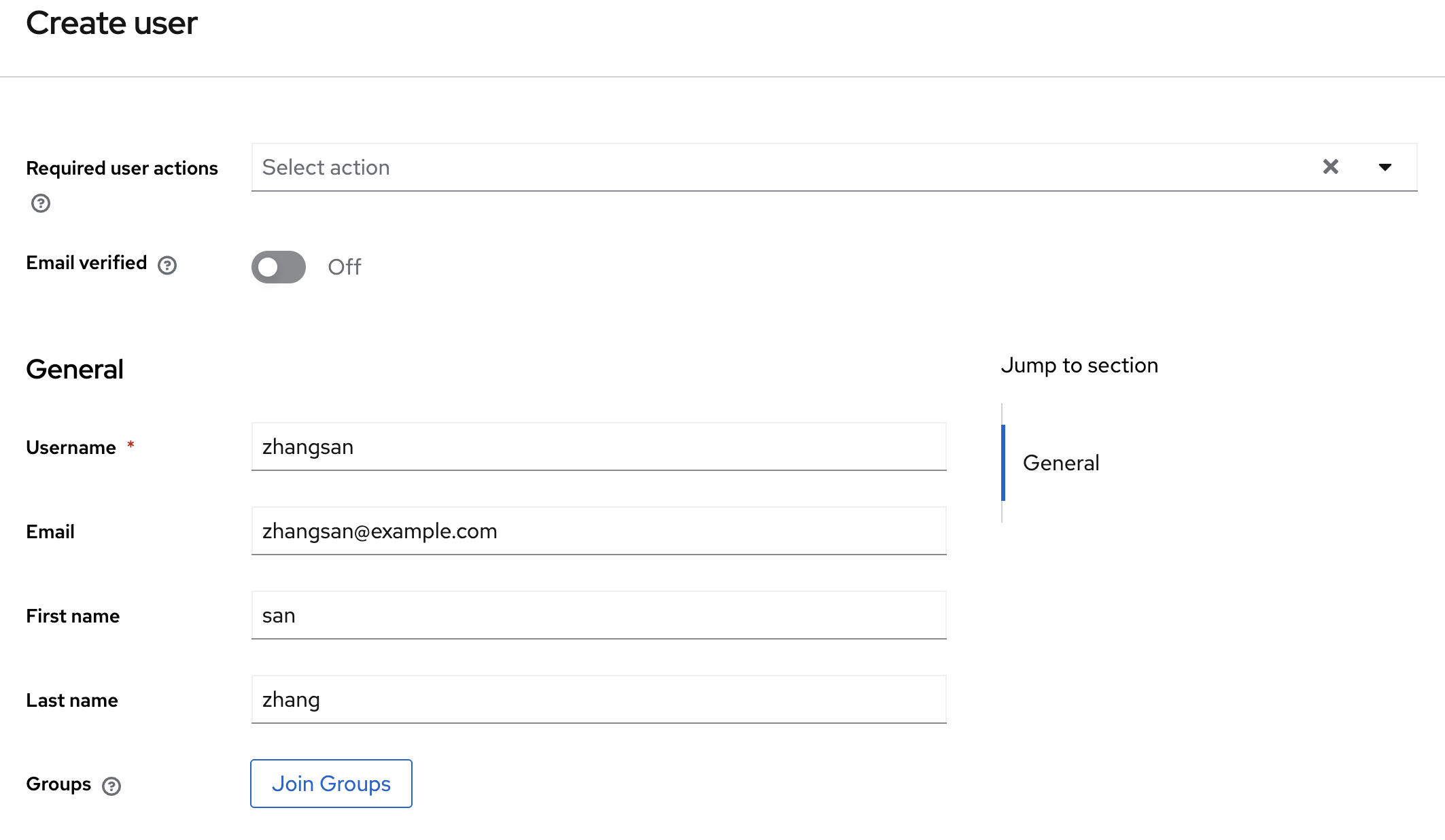Select the Last name field containing zhang
The image size is (1445, 840).
pos(598,700)
